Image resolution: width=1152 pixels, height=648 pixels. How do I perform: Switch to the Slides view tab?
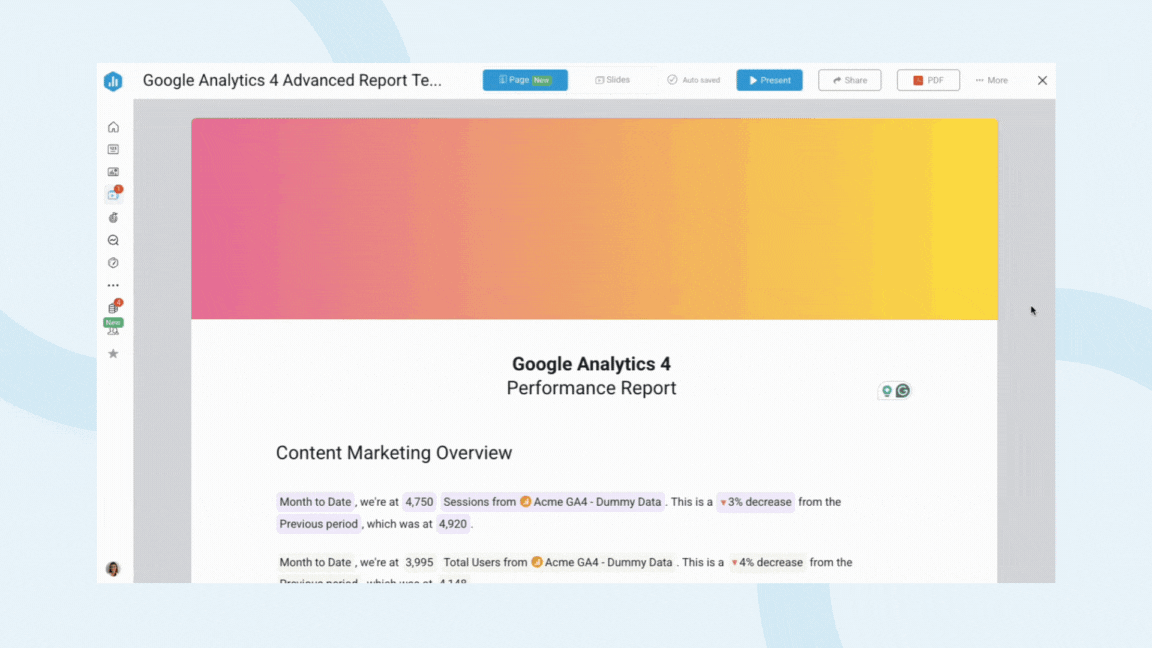[x=613, y=80]
